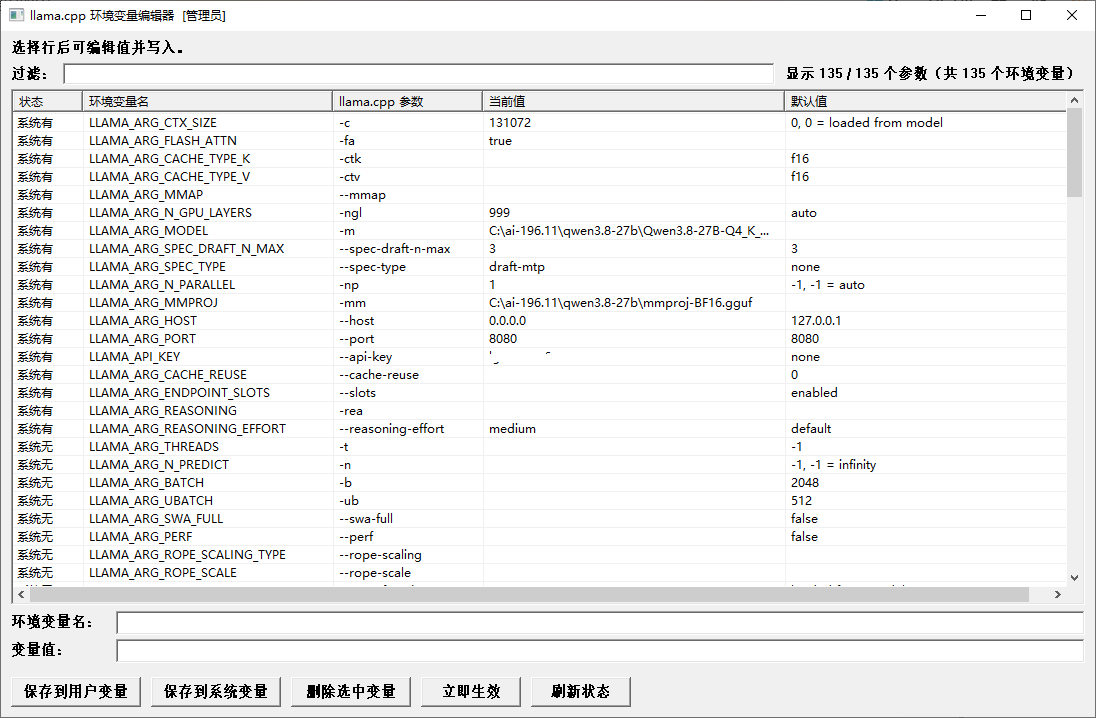Click default value 2048
Screen dimensions: 1096x718
(805, 482)
